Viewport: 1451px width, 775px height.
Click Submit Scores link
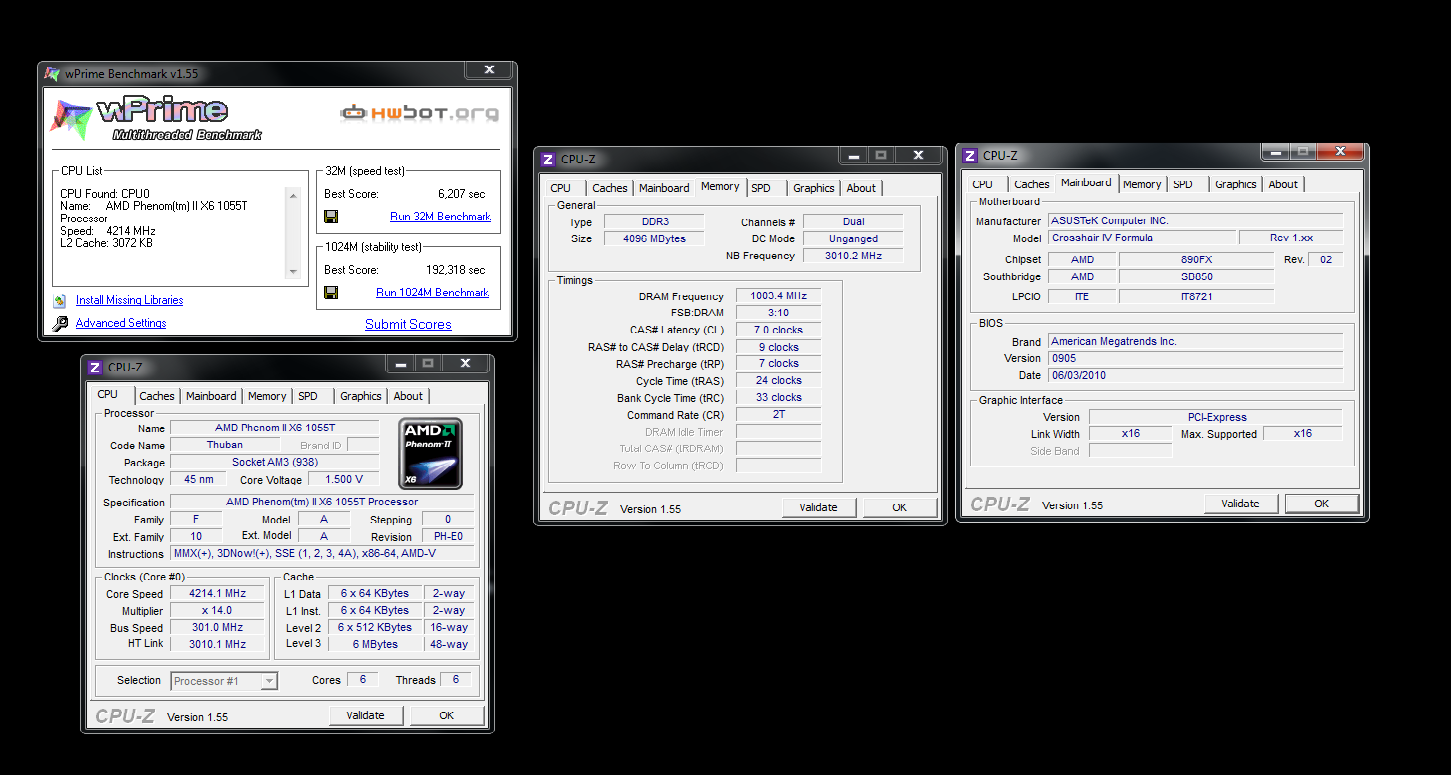point(408,324)
